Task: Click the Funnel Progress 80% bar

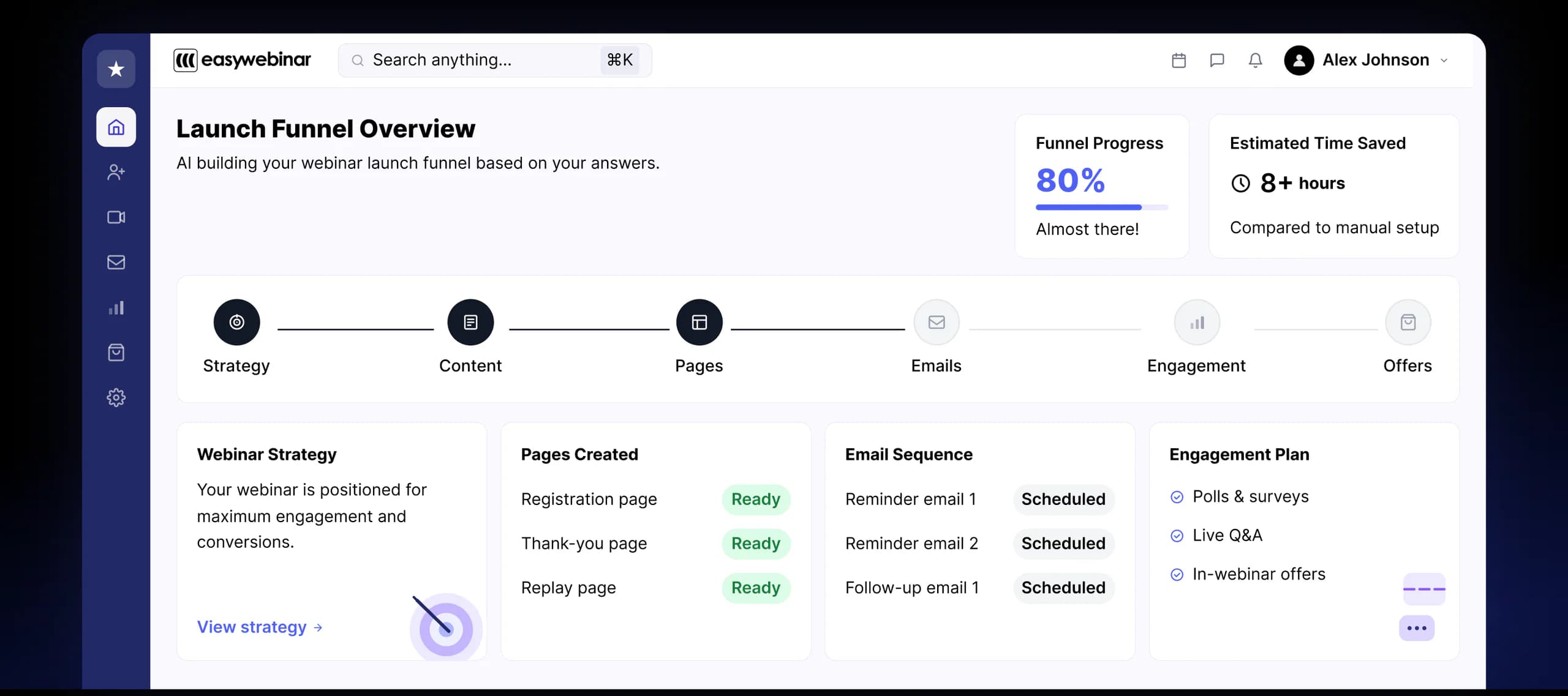Action: [1101, 208]
